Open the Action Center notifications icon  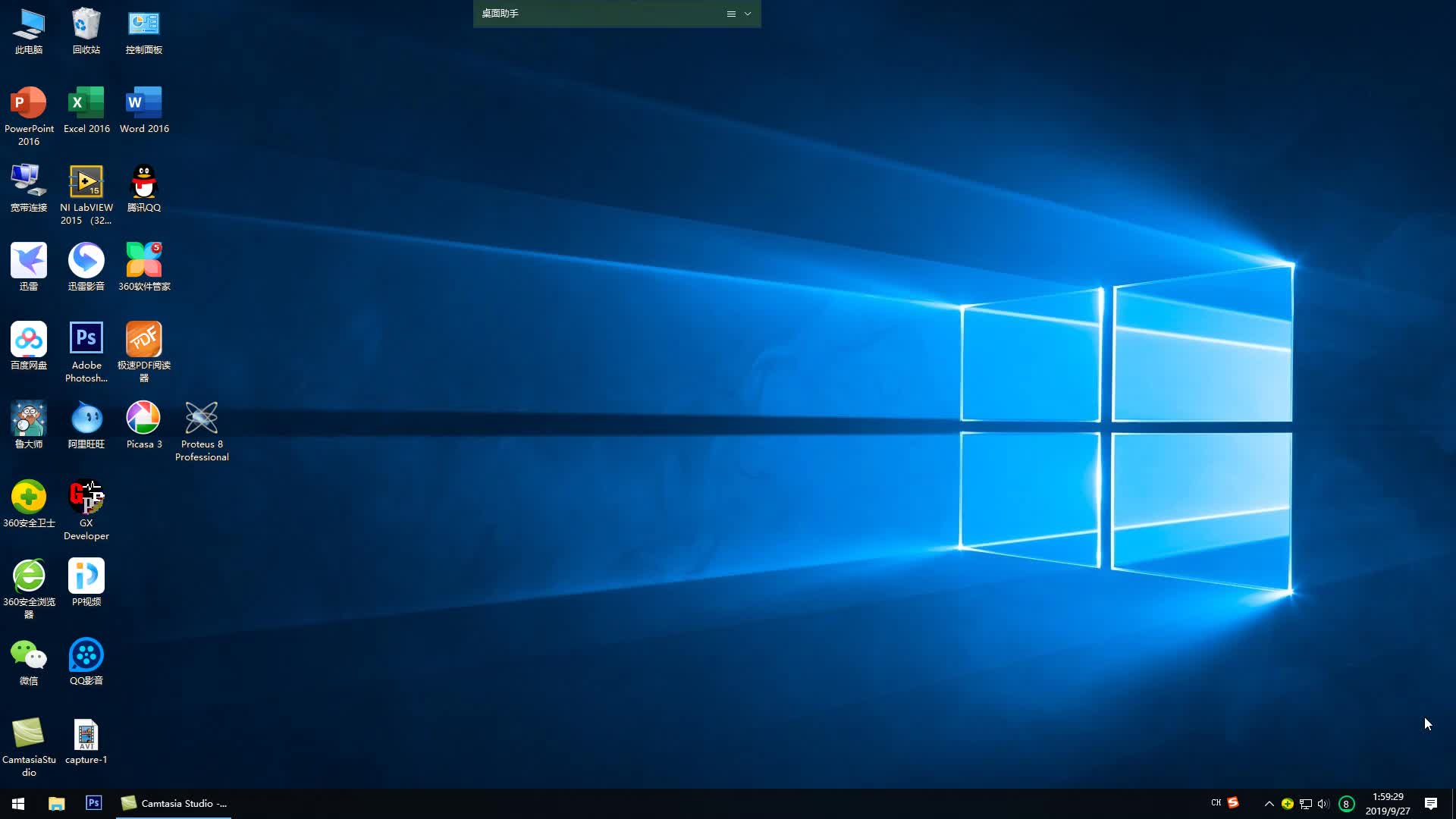(x=1431, y=804)
